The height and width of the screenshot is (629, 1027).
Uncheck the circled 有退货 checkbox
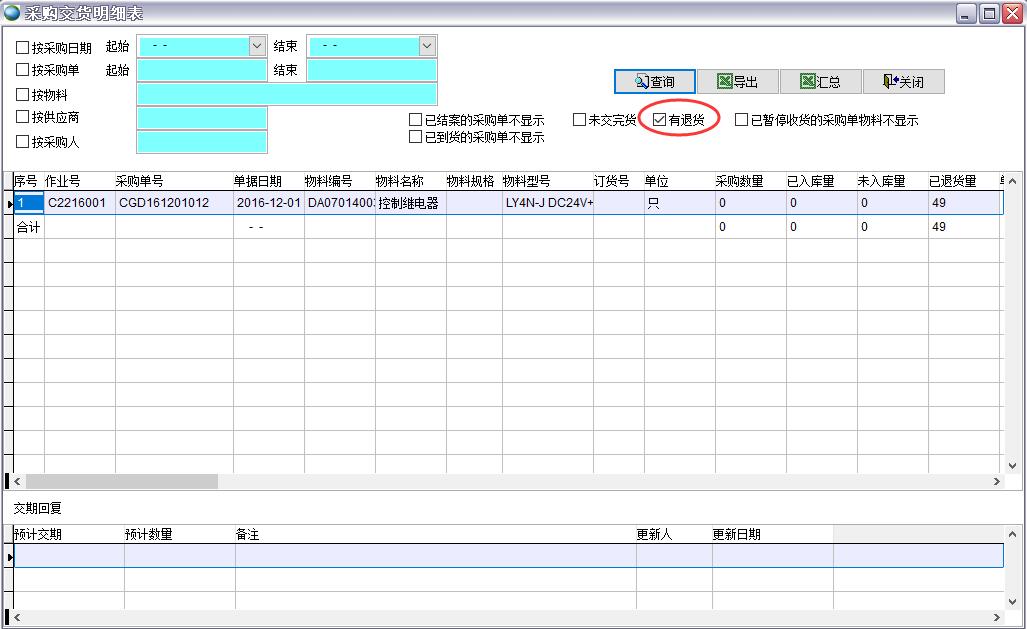pos(658,120)
